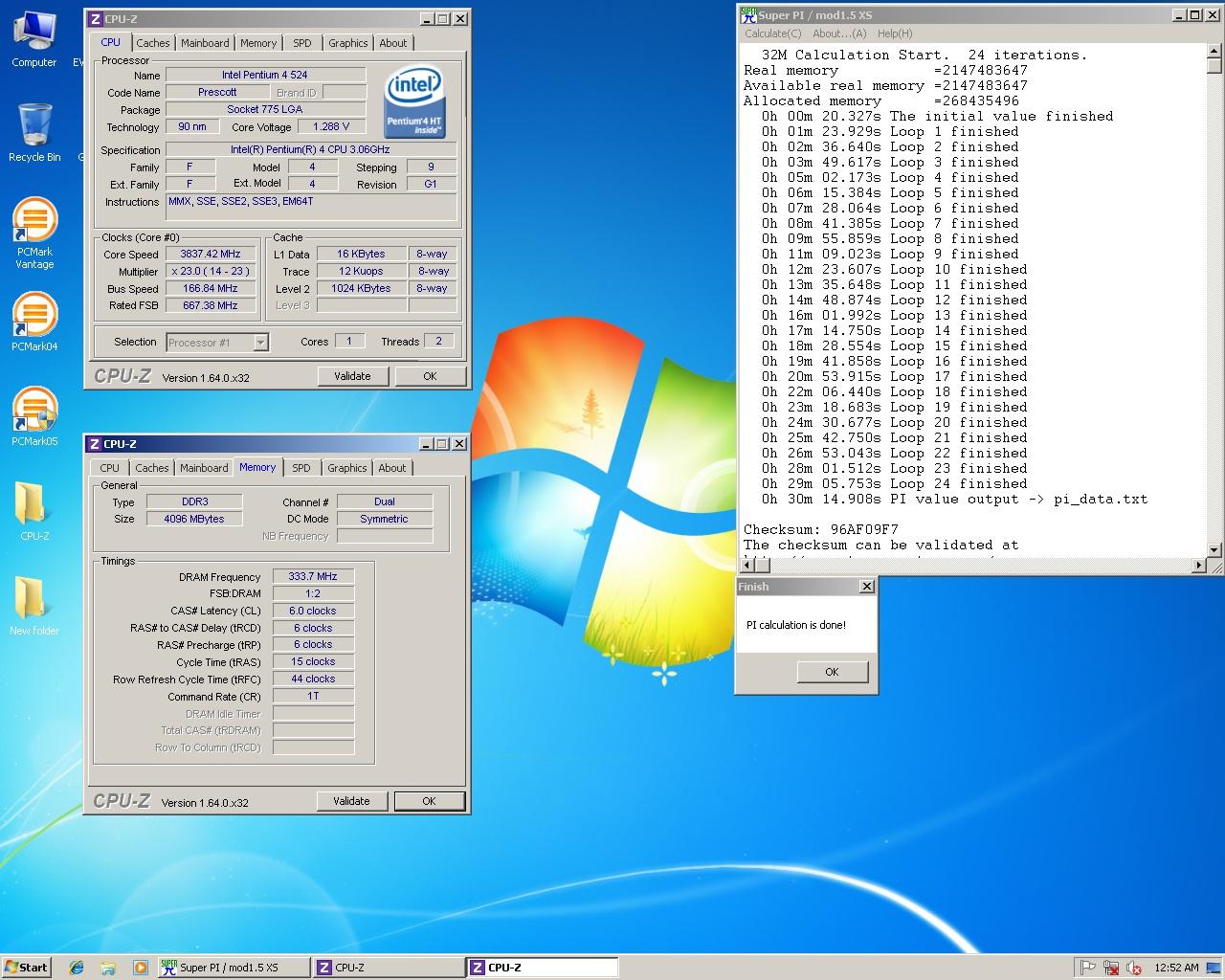1225x980 pixels.
Task: Open the New folder on desktop
Action: pos(34,606)
